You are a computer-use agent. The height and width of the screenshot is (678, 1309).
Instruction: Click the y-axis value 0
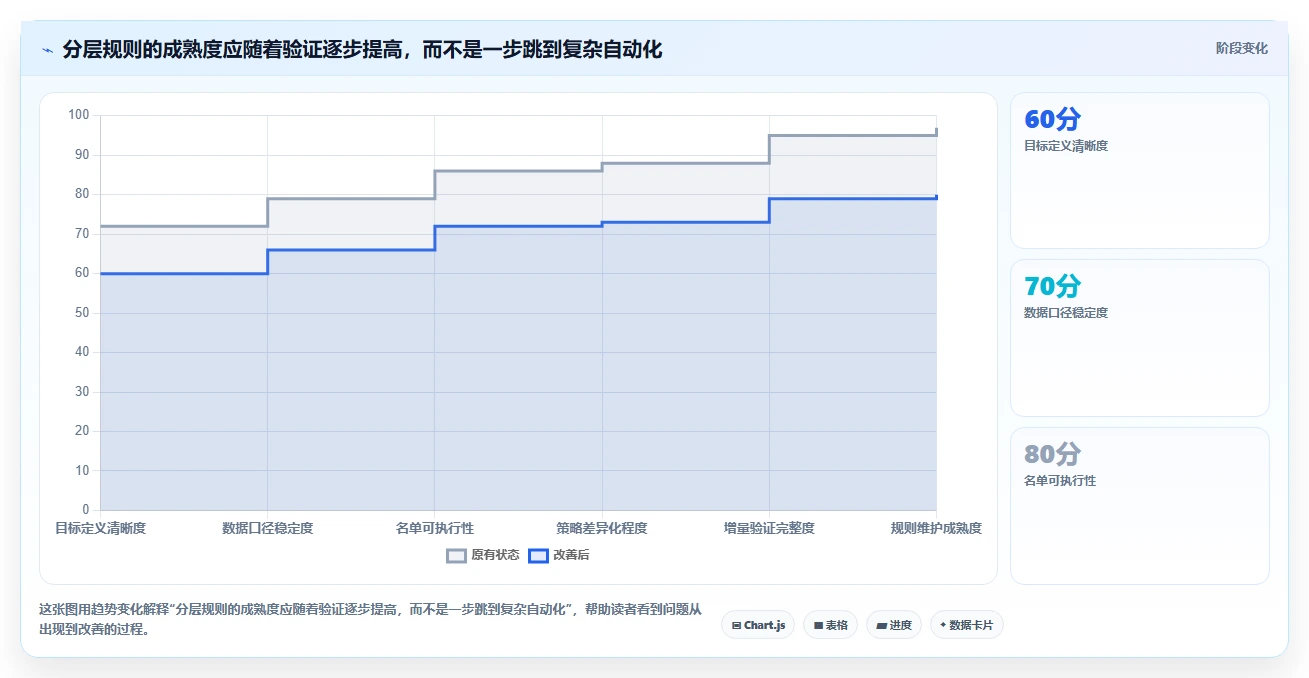86,510
